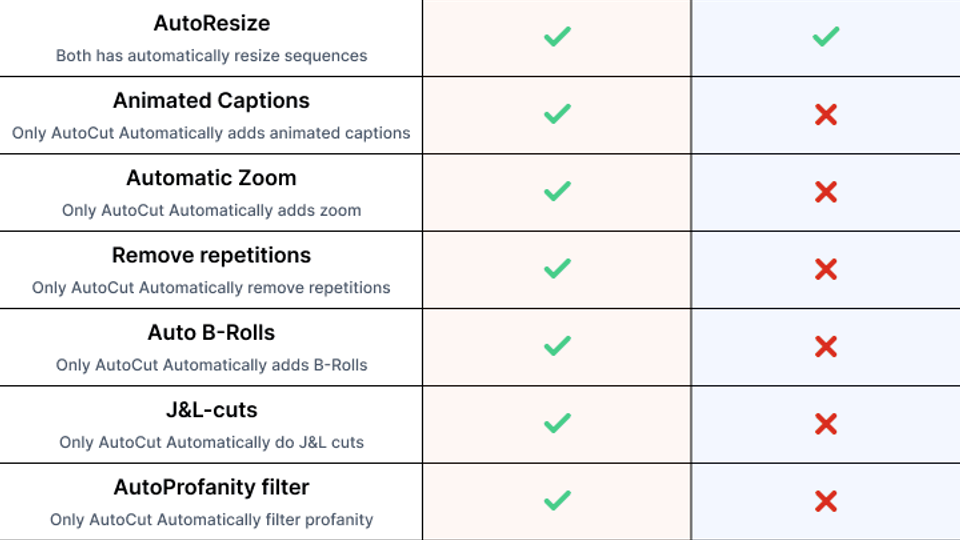Click the Animated Captions feature heading

click(211, 100)
